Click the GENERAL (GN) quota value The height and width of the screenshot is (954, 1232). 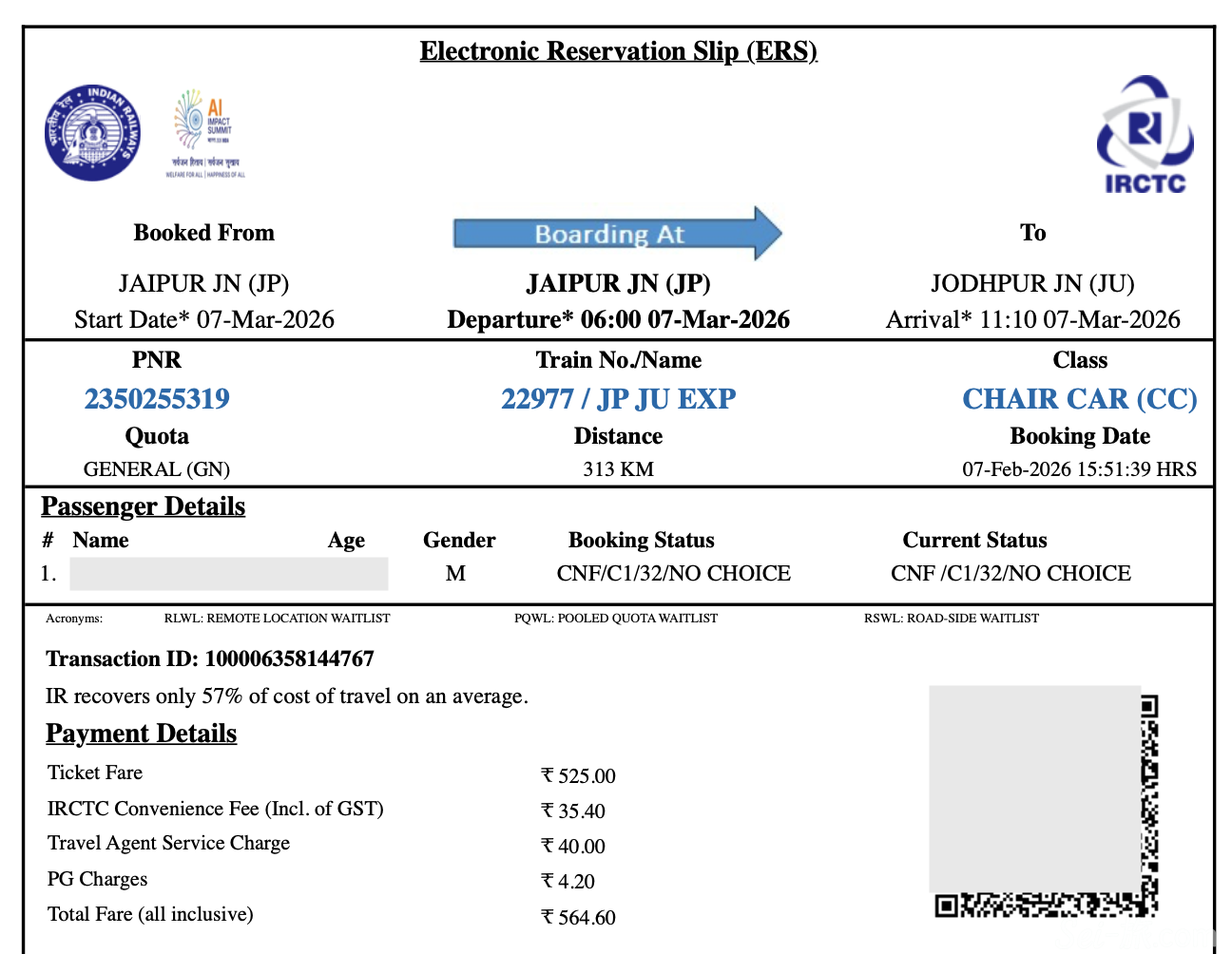(x=157, y=469)
